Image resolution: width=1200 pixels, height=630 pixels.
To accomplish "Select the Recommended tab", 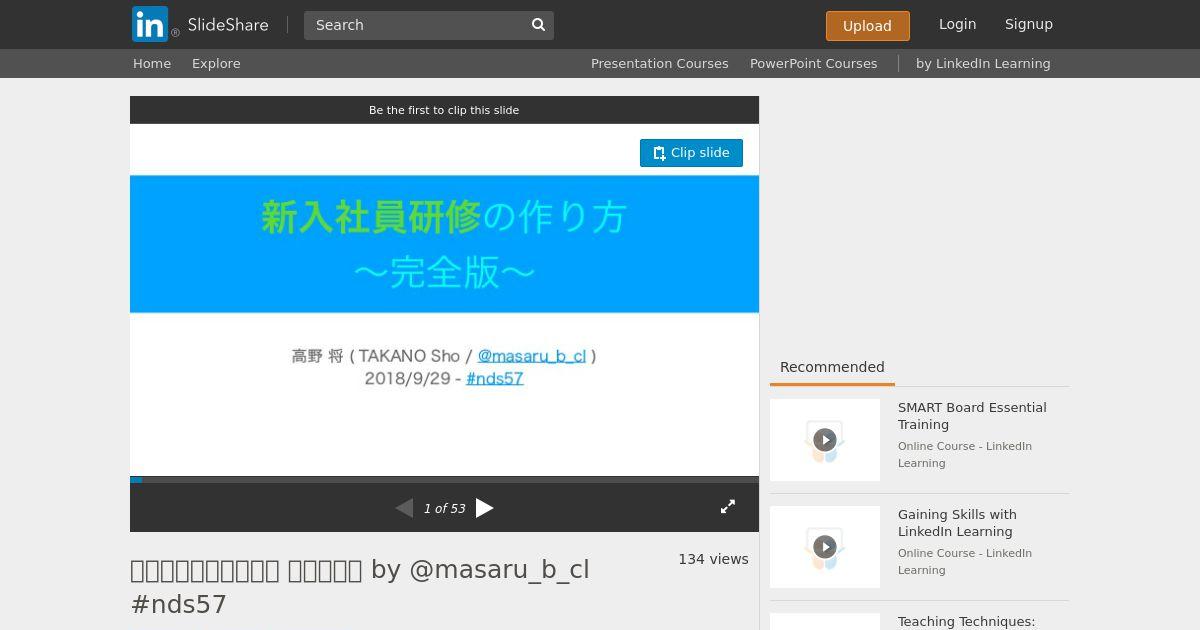I will 832,367.
